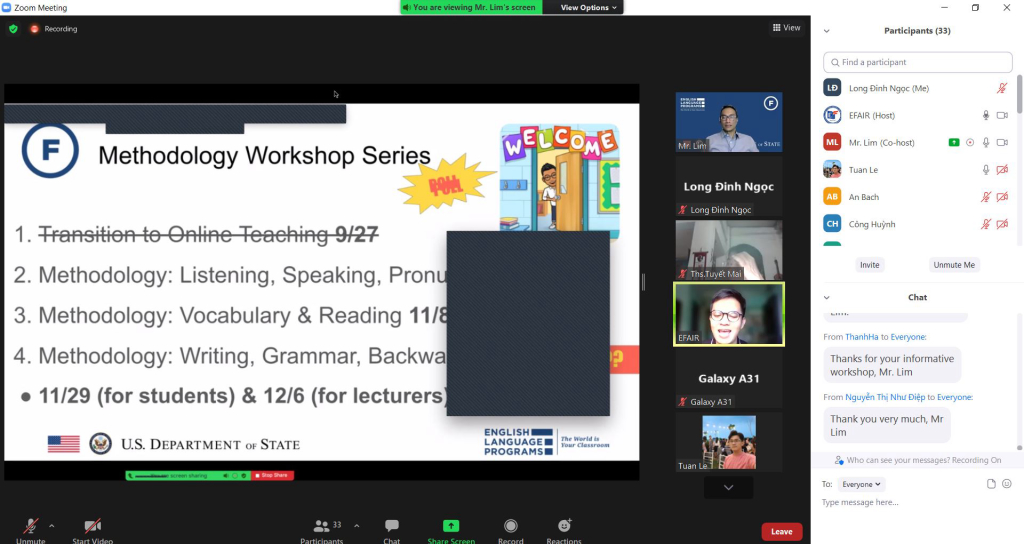
Task: Open the 'To: Everyone' recipient dropdown
Action: click(861, 484)
